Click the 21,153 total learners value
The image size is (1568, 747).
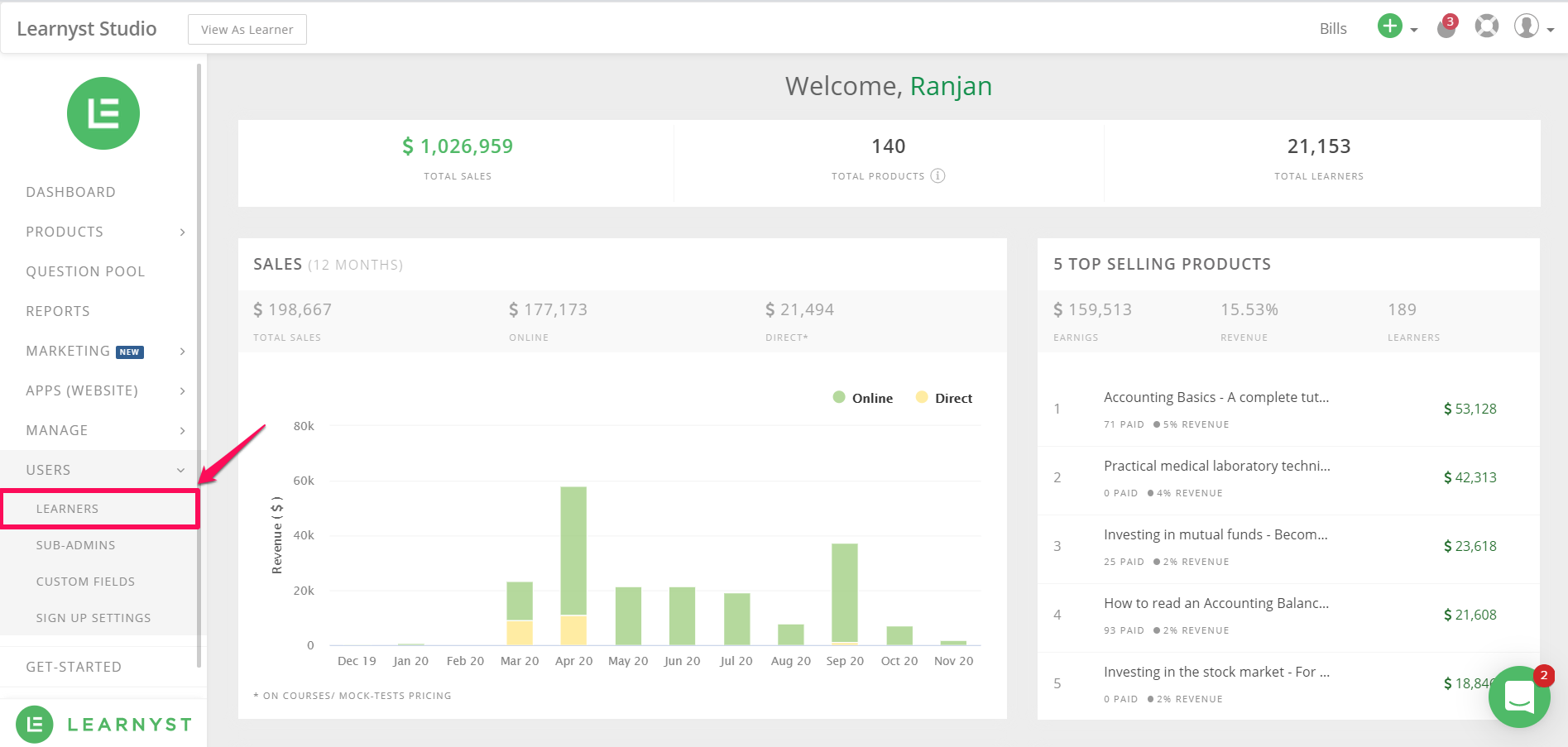tap(1319, 146)
